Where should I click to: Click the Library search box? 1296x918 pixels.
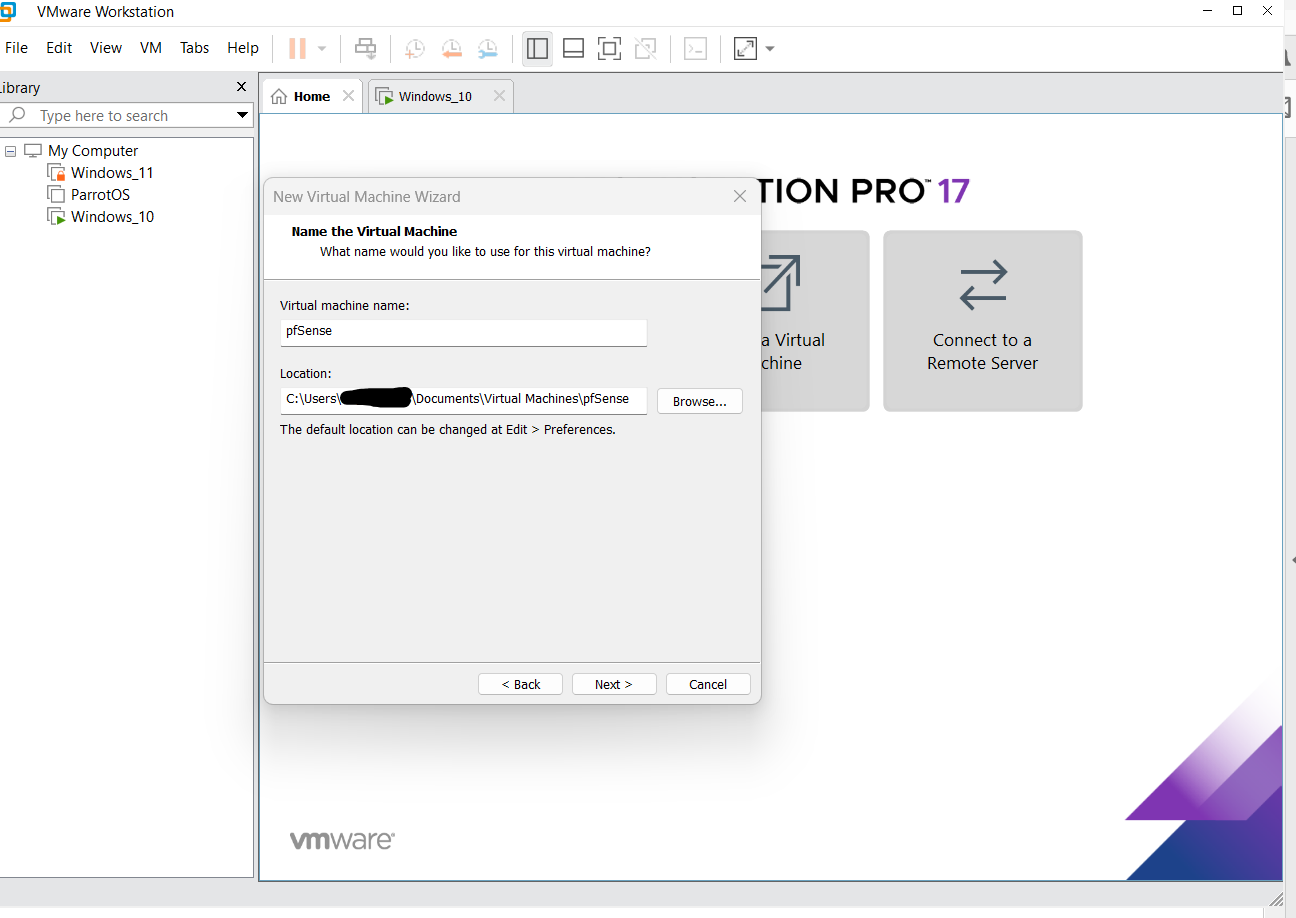pyautogui.click(x=127, y=116)
